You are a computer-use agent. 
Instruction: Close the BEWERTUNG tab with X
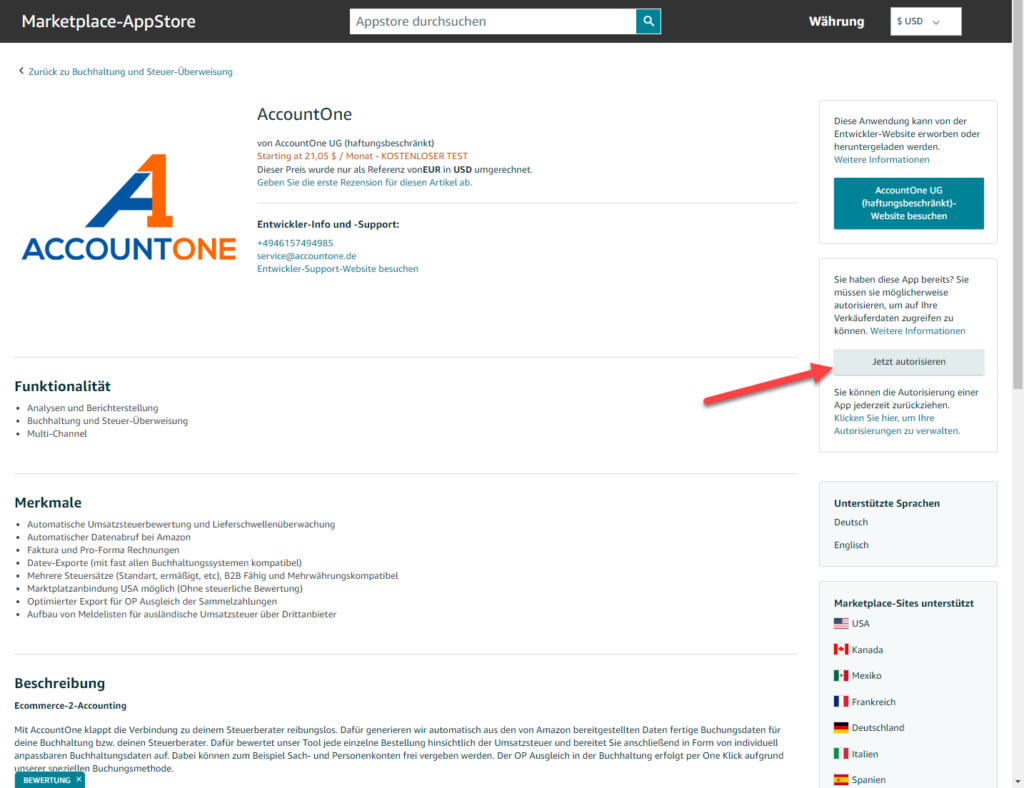pos(78,779)
